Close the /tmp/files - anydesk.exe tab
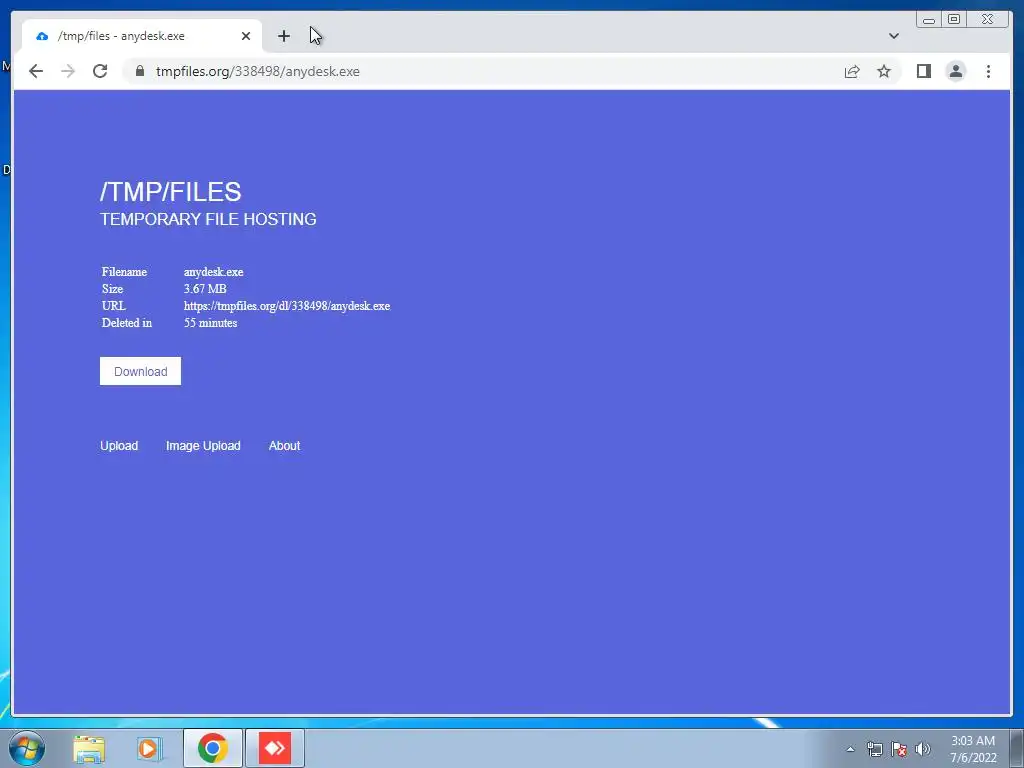Viewport: 1024px width, 768px height. click(246, 36)
